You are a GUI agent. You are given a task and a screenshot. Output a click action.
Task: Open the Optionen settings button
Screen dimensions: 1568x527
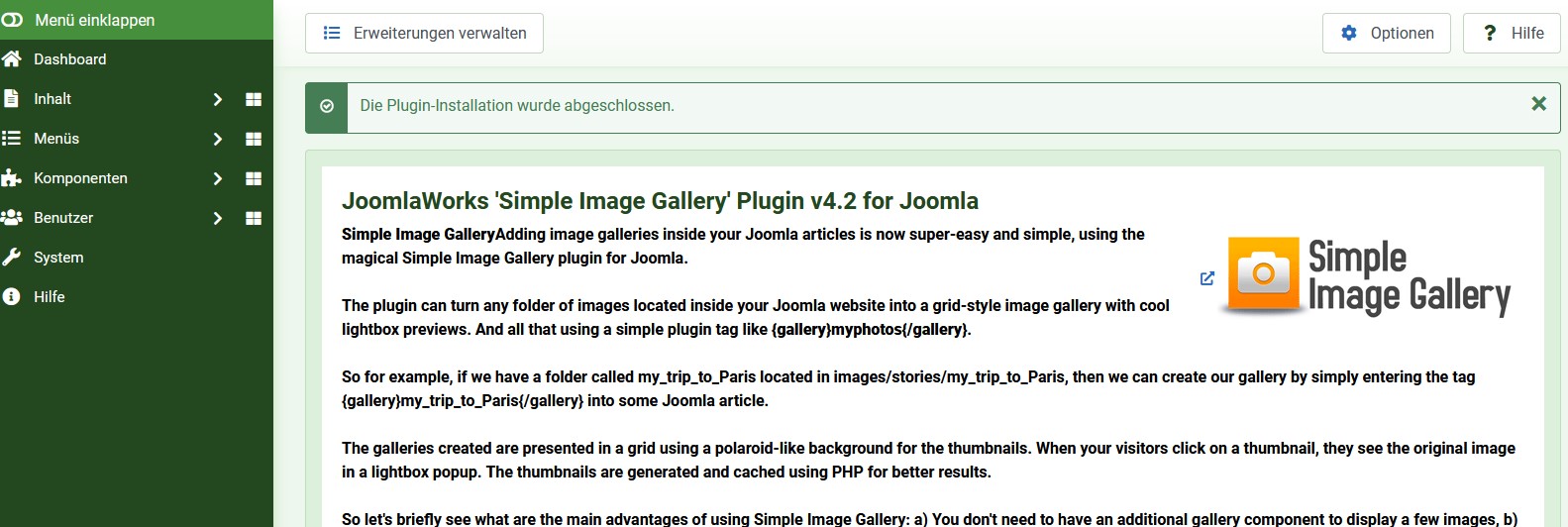click(x=1387, y=33)
